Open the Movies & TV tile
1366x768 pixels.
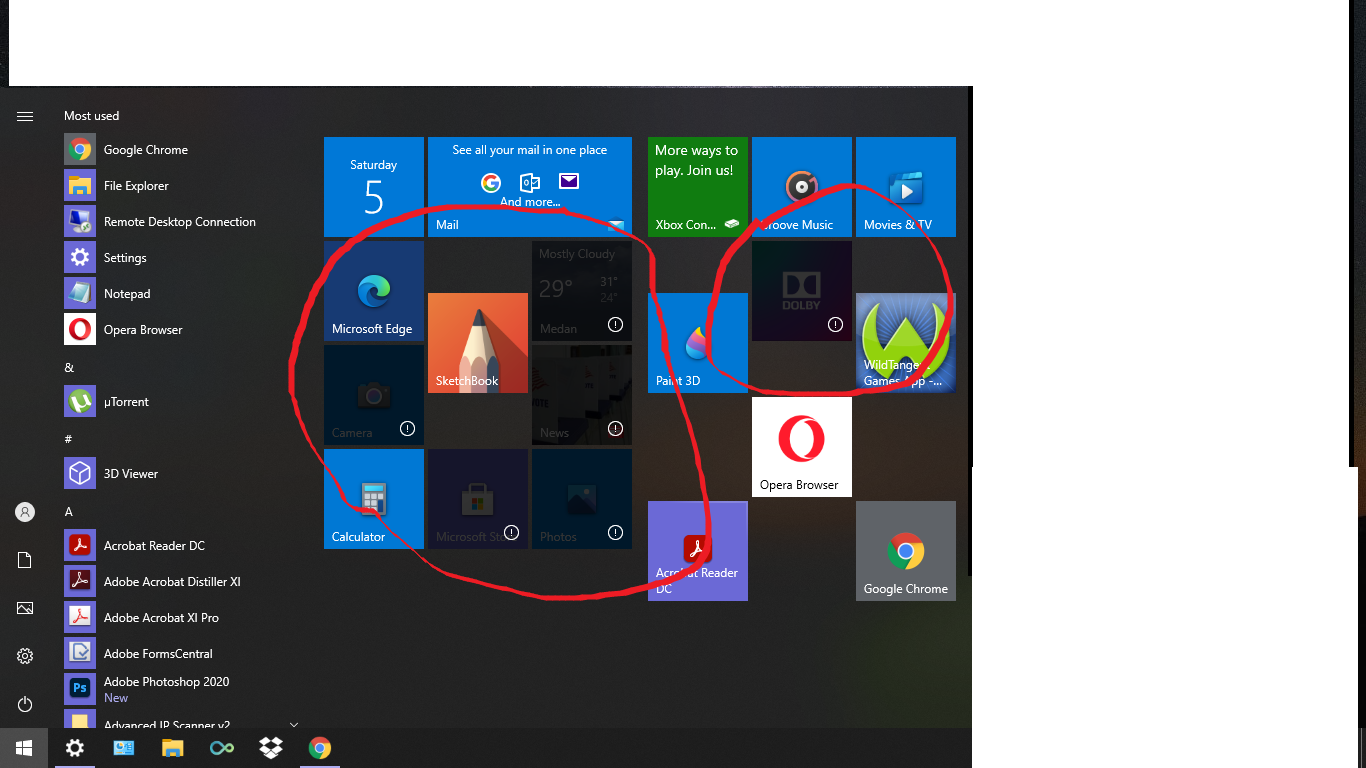coord(906,187)
